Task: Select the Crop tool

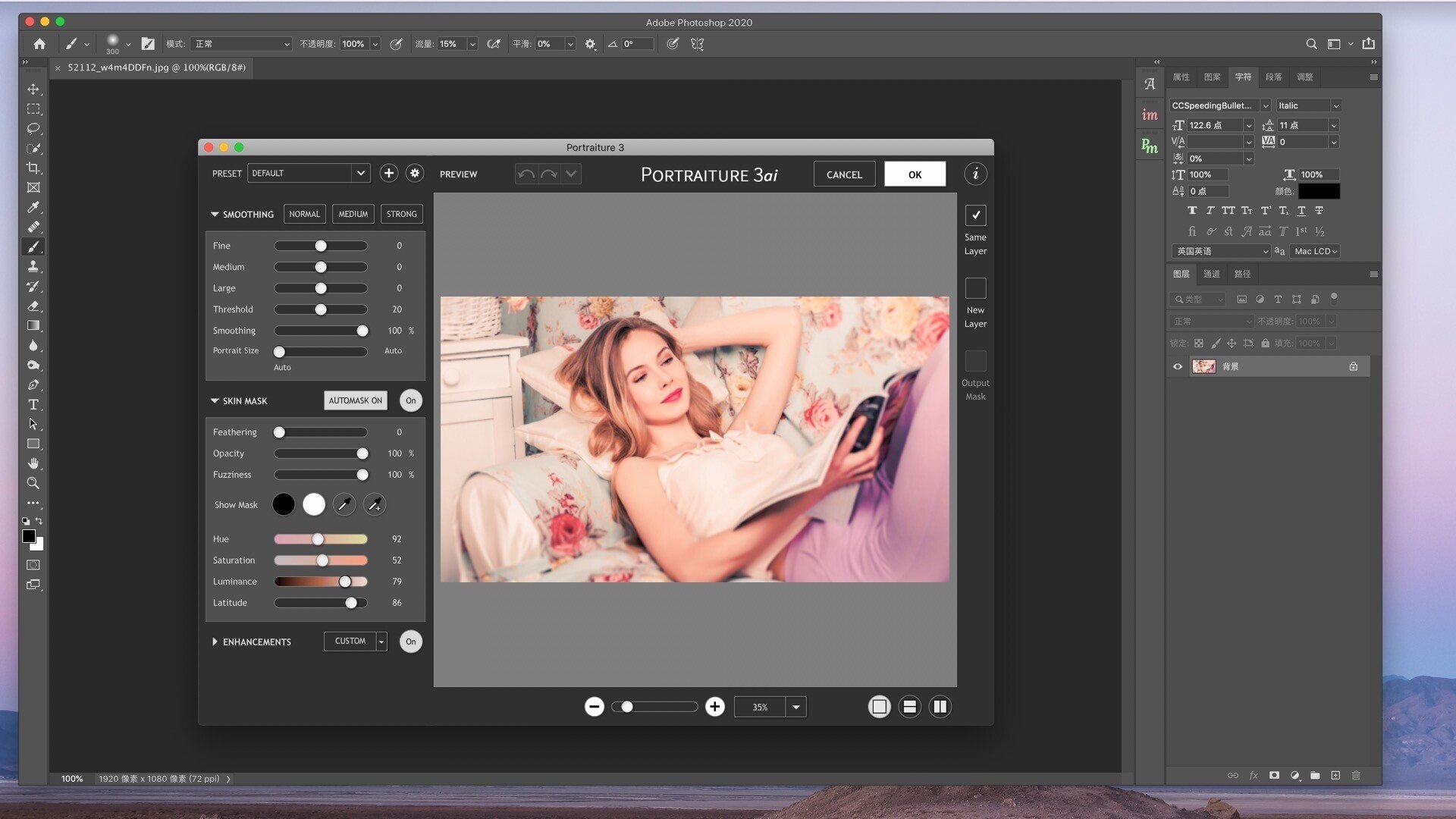Action: click(x=33, y=168)
